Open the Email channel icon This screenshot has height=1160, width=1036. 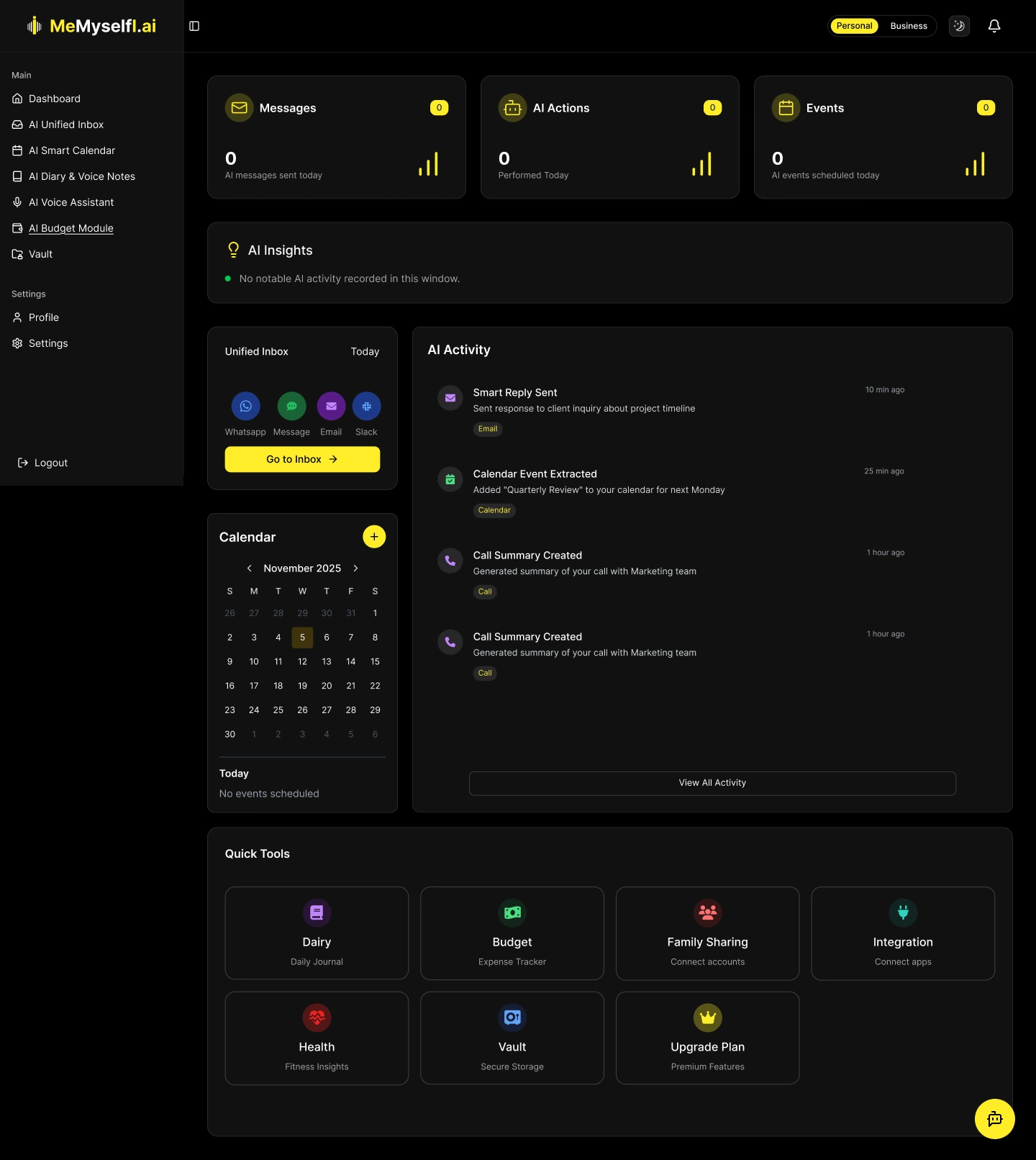click(331, 406)
